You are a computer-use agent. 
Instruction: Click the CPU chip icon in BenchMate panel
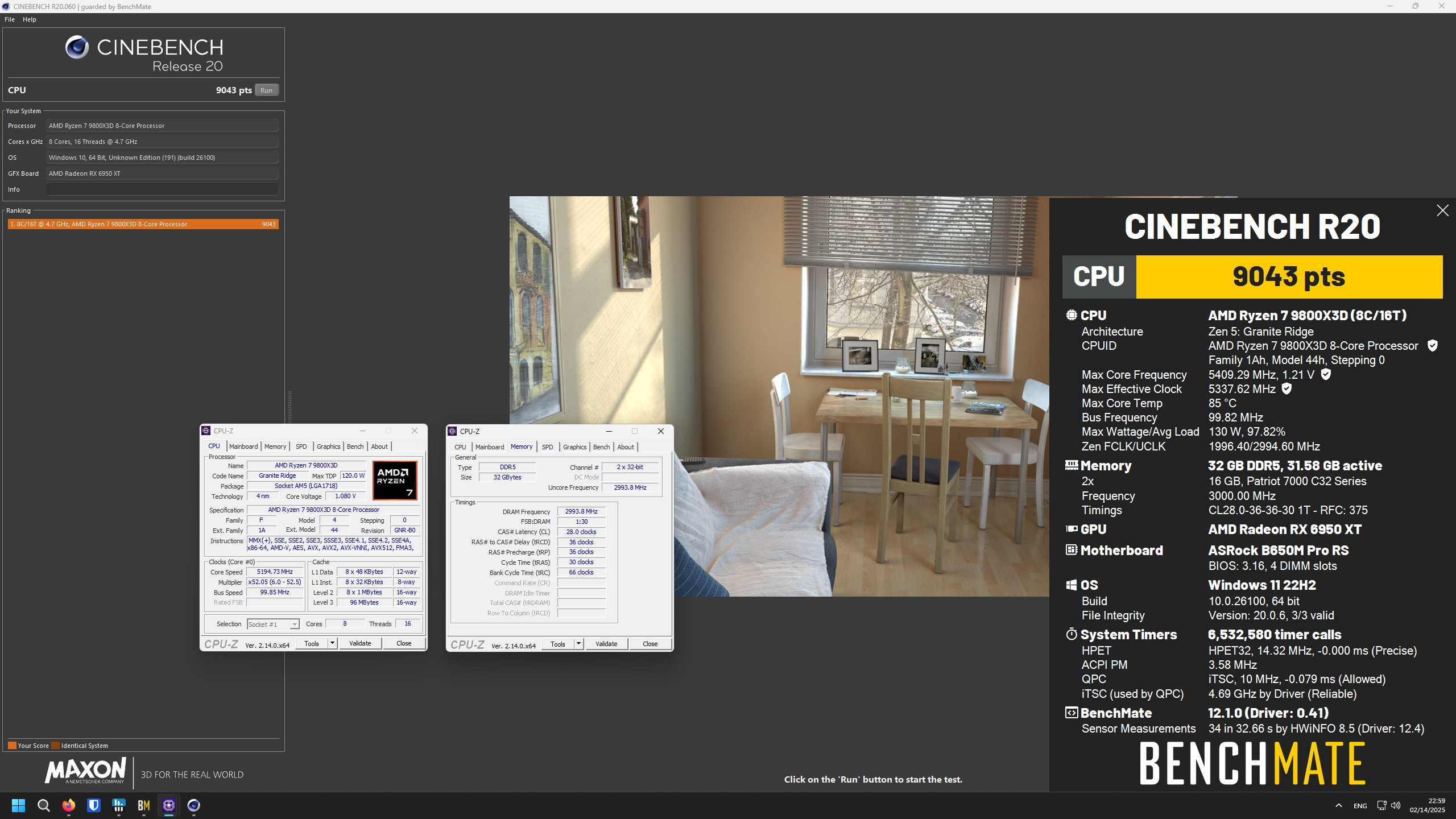pyautogui.click(x=1072, y=315)
